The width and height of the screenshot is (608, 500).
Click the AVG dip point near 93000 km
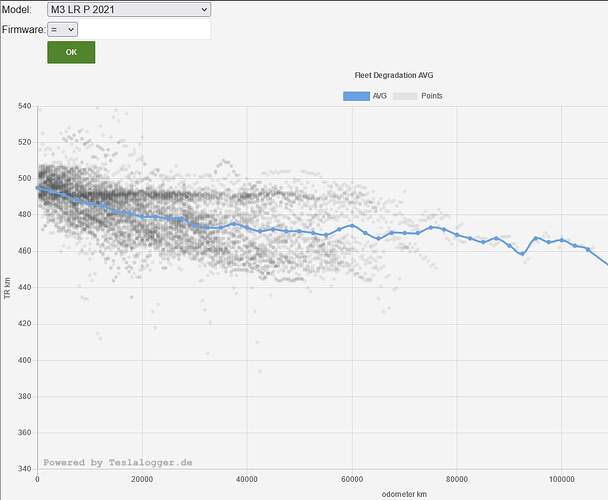(522, 254)
